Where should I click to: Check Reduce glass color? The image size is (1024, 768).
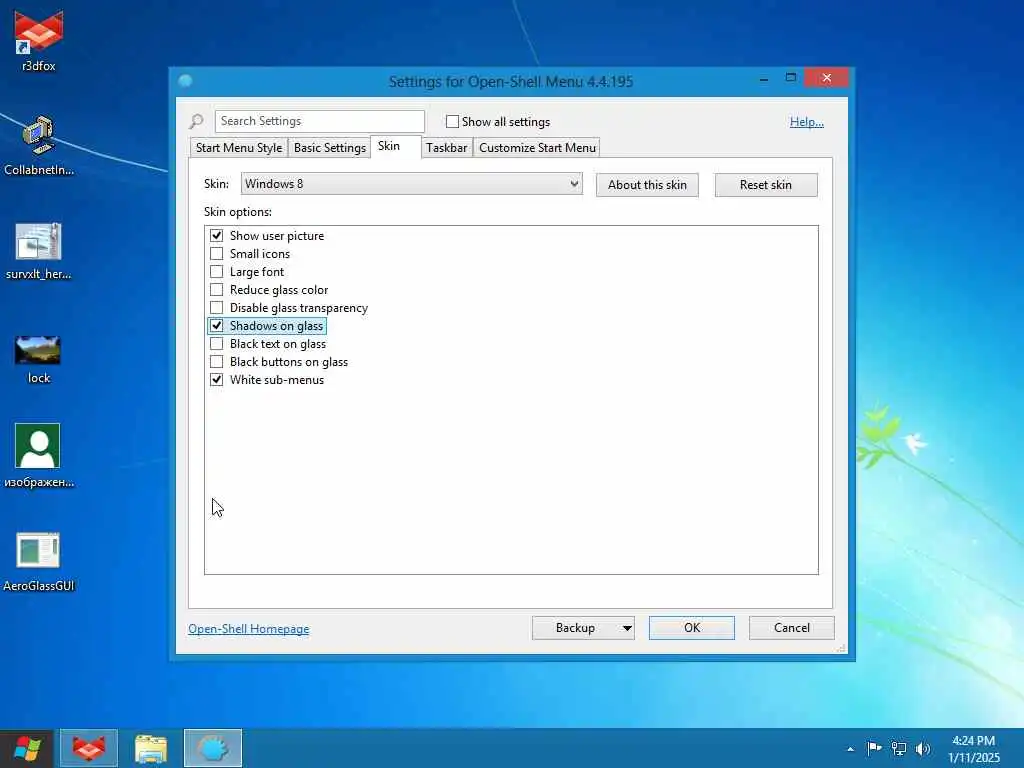[x=217, y=289]
